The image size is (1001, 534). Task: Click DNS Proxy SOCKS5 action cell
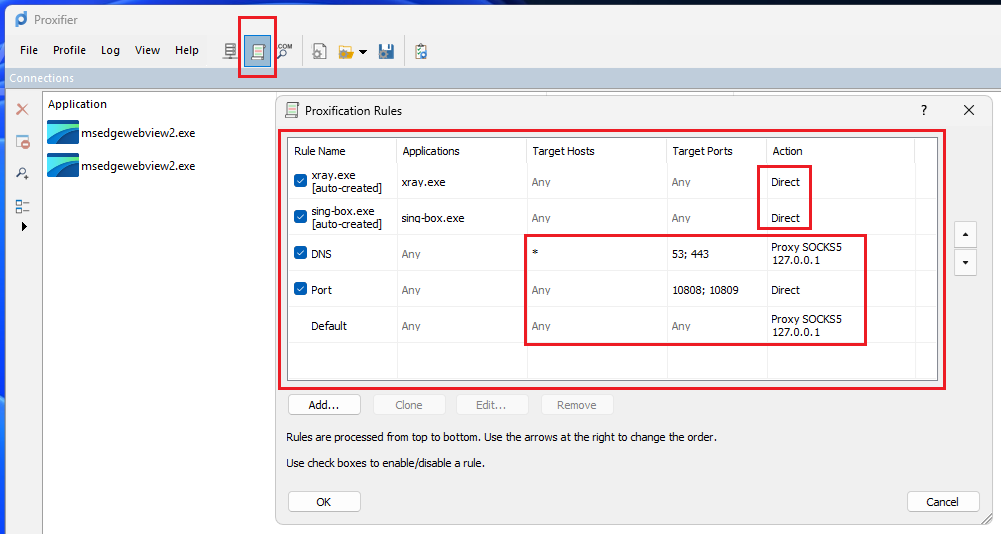click(806, 254)
